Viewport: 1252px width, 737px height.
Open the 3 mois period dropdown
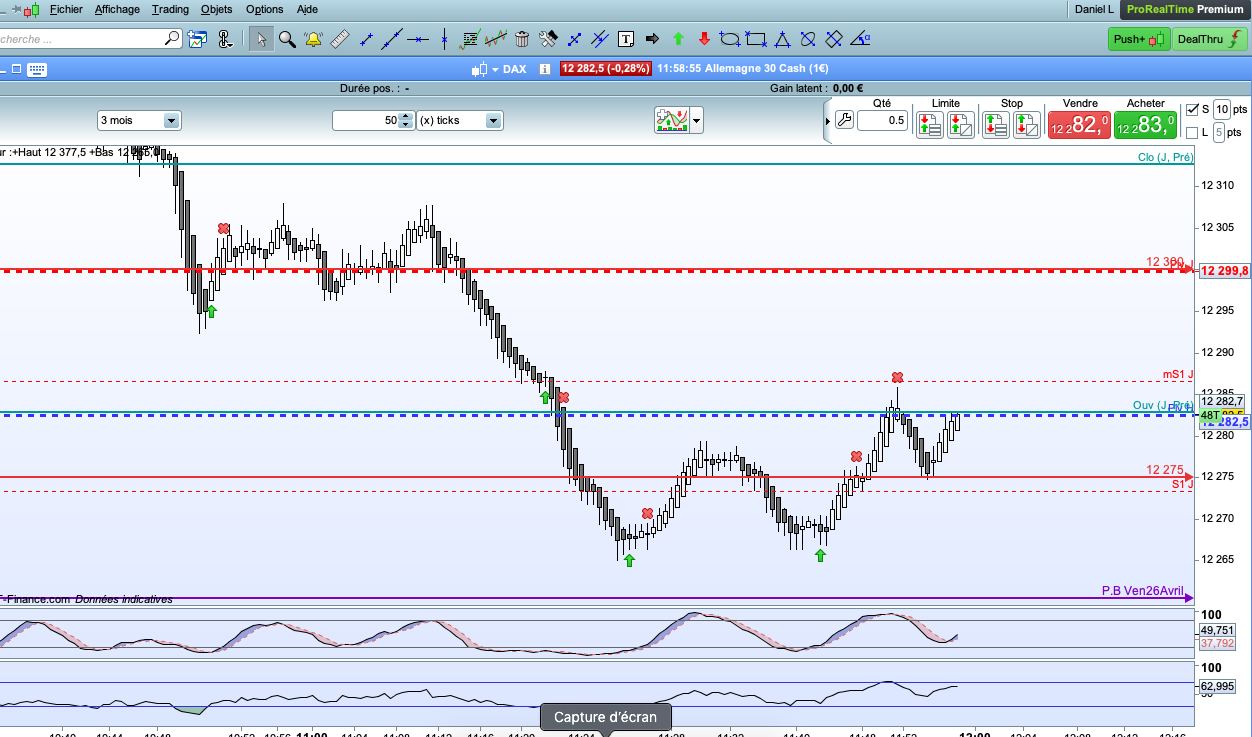pos(171,120)
